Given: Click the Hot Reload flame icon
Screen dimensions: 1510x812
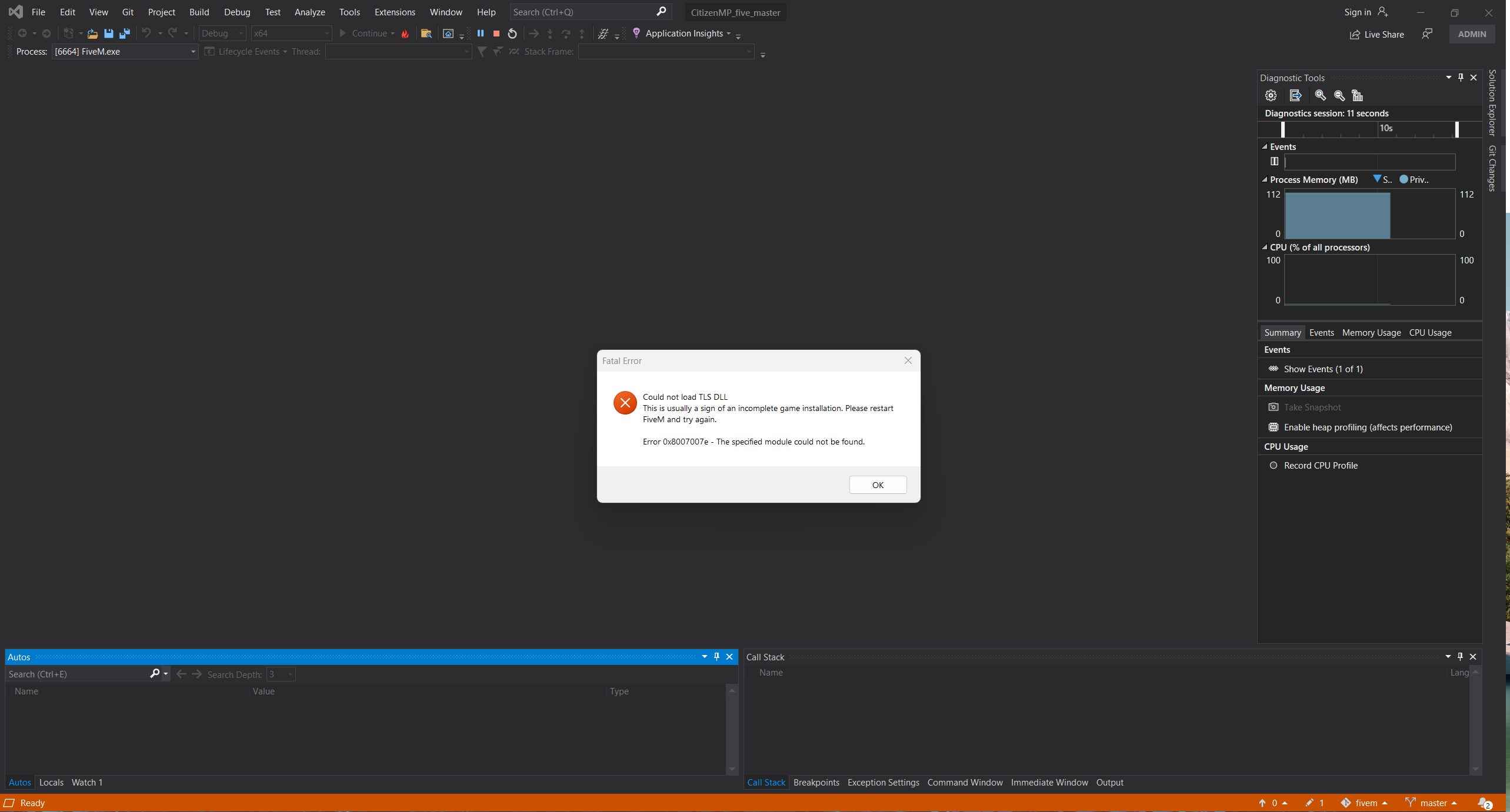Looking at the screenshot, I should pyautogui.click(x=405, y=34).
